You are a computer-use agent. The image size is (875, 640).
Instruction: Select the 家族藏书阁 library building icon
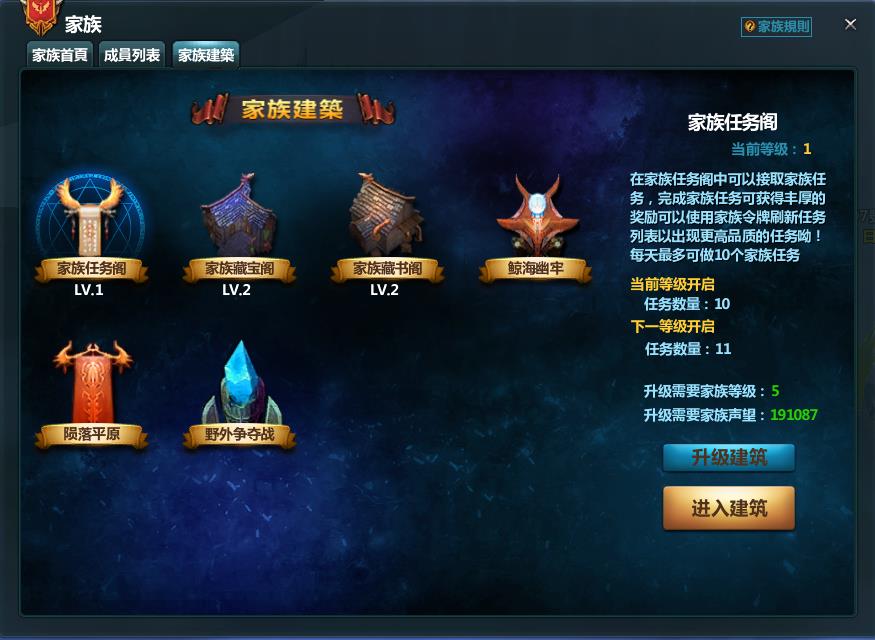[x=386, y=215]
